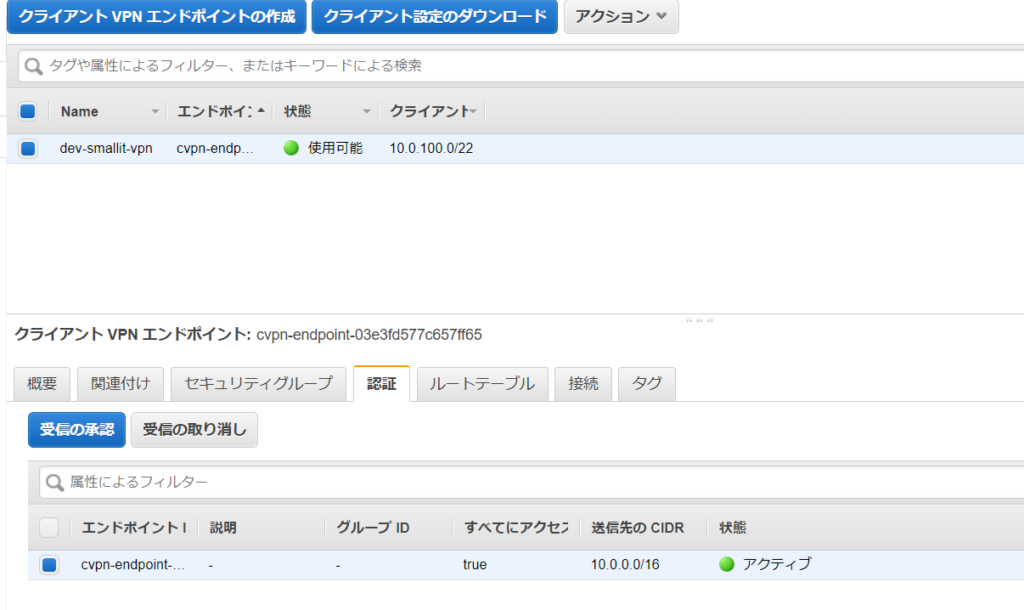
Task: Open the アクション dropdown menu
Action: [621, 17]
